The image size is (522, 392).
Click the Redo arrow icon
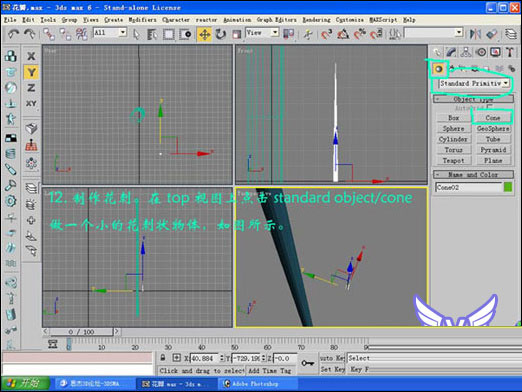(30, 34)
